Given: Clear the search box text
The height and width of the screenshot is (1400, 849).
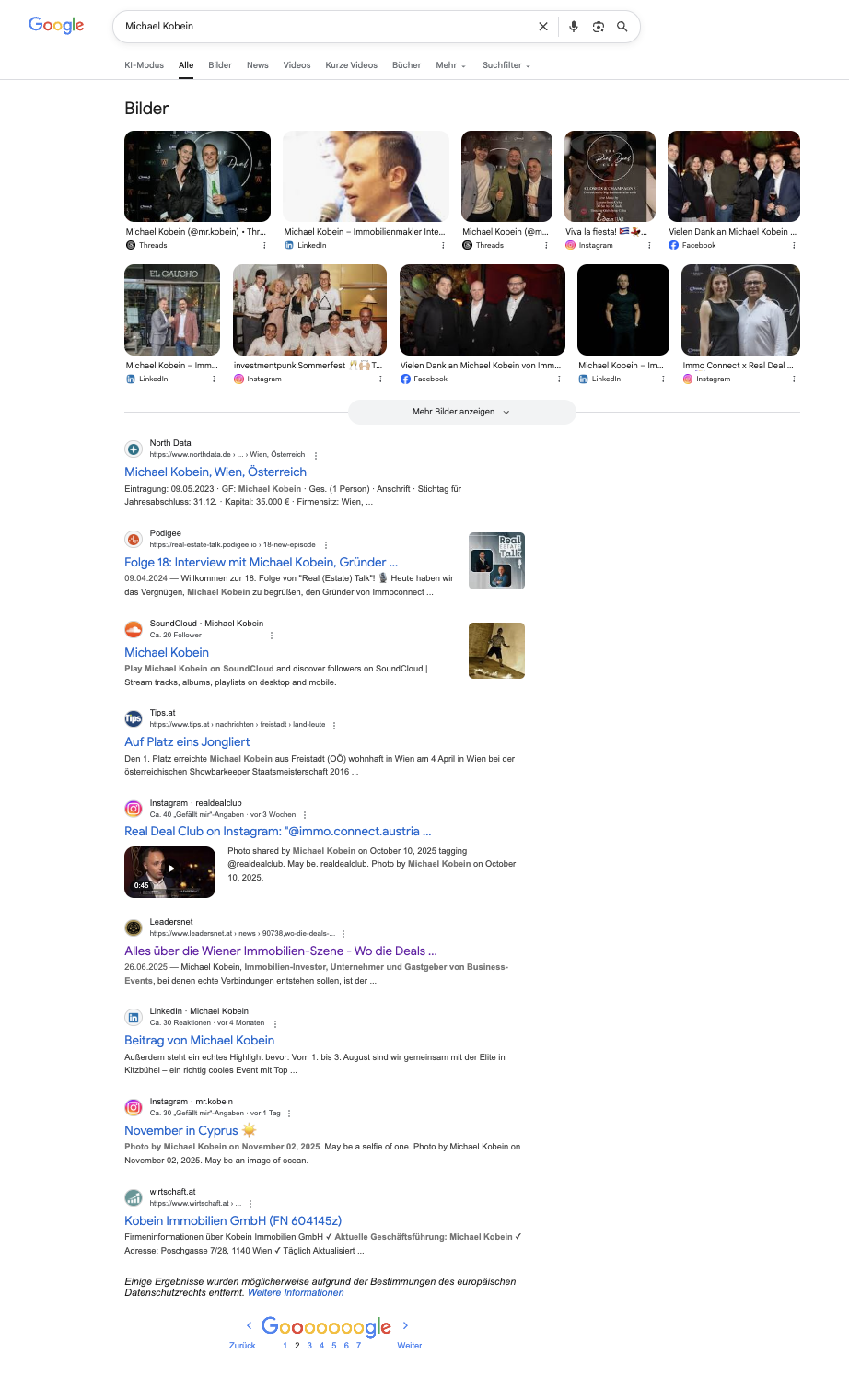Looking at the screenshot, I should pyautogui.click(x=543, y=27).
